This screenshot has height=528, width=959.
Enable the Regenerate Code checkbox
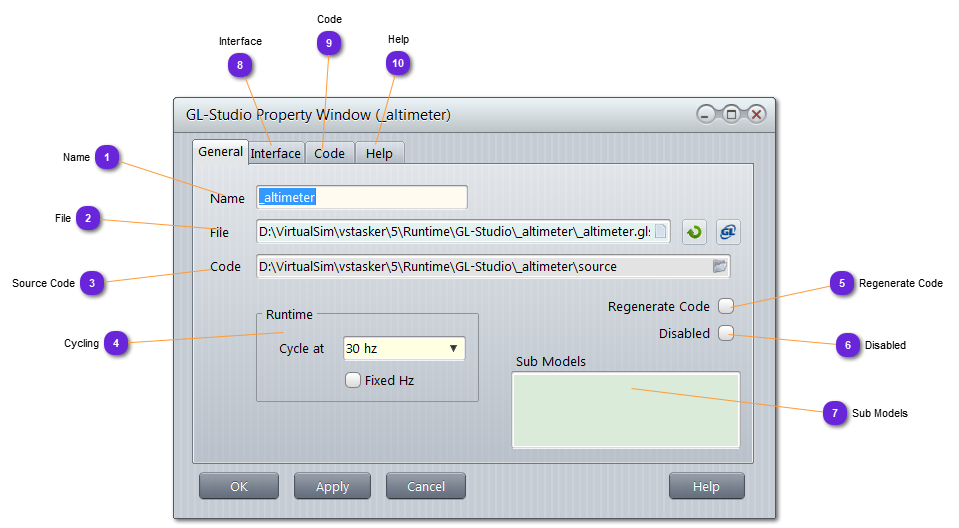point(726,306)
